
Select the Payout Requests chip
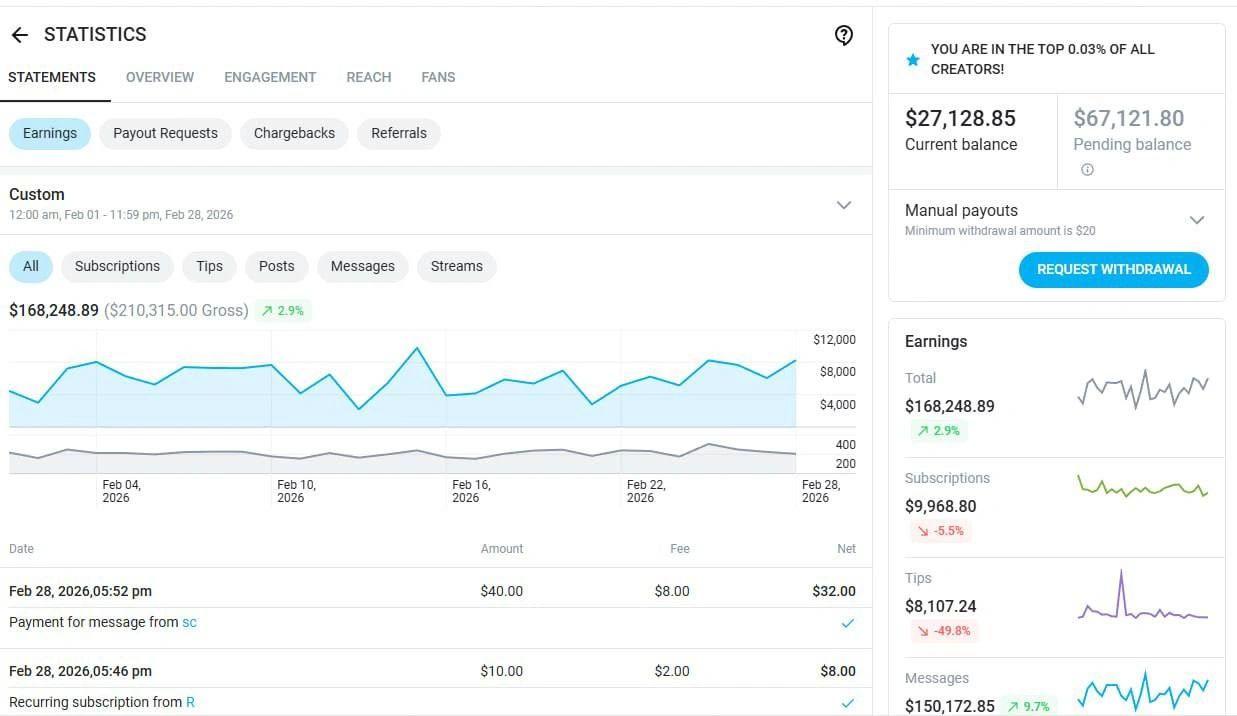tap(165, 133)
